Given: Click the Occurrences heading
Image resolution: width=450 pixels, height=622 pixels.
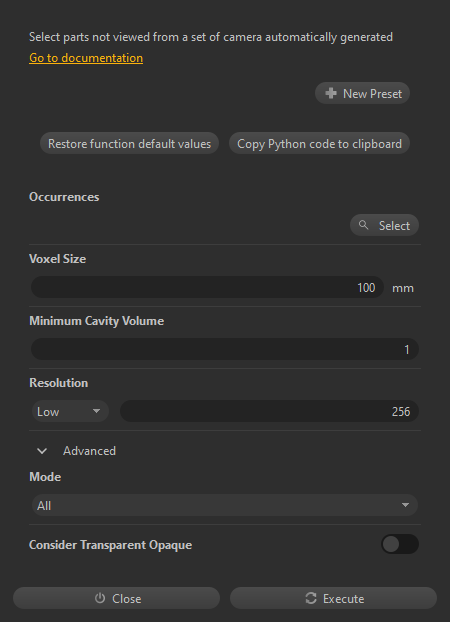Looking at the screenshot, I should pos(64,197).
